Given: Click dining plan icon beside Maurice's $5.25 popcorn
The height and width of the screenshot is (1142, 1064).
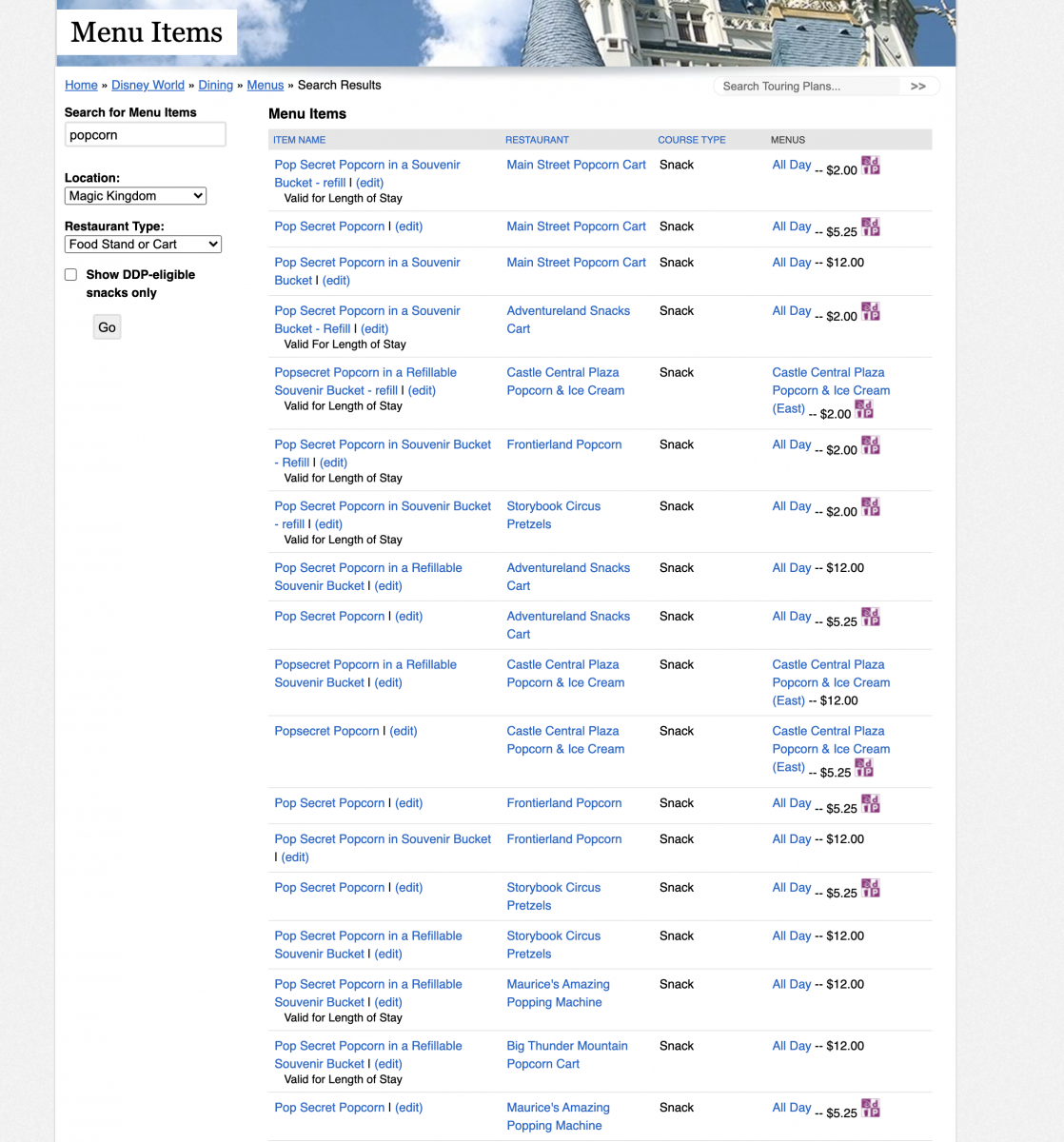Looking at the screenshot, I should (x=870, y=1109).
